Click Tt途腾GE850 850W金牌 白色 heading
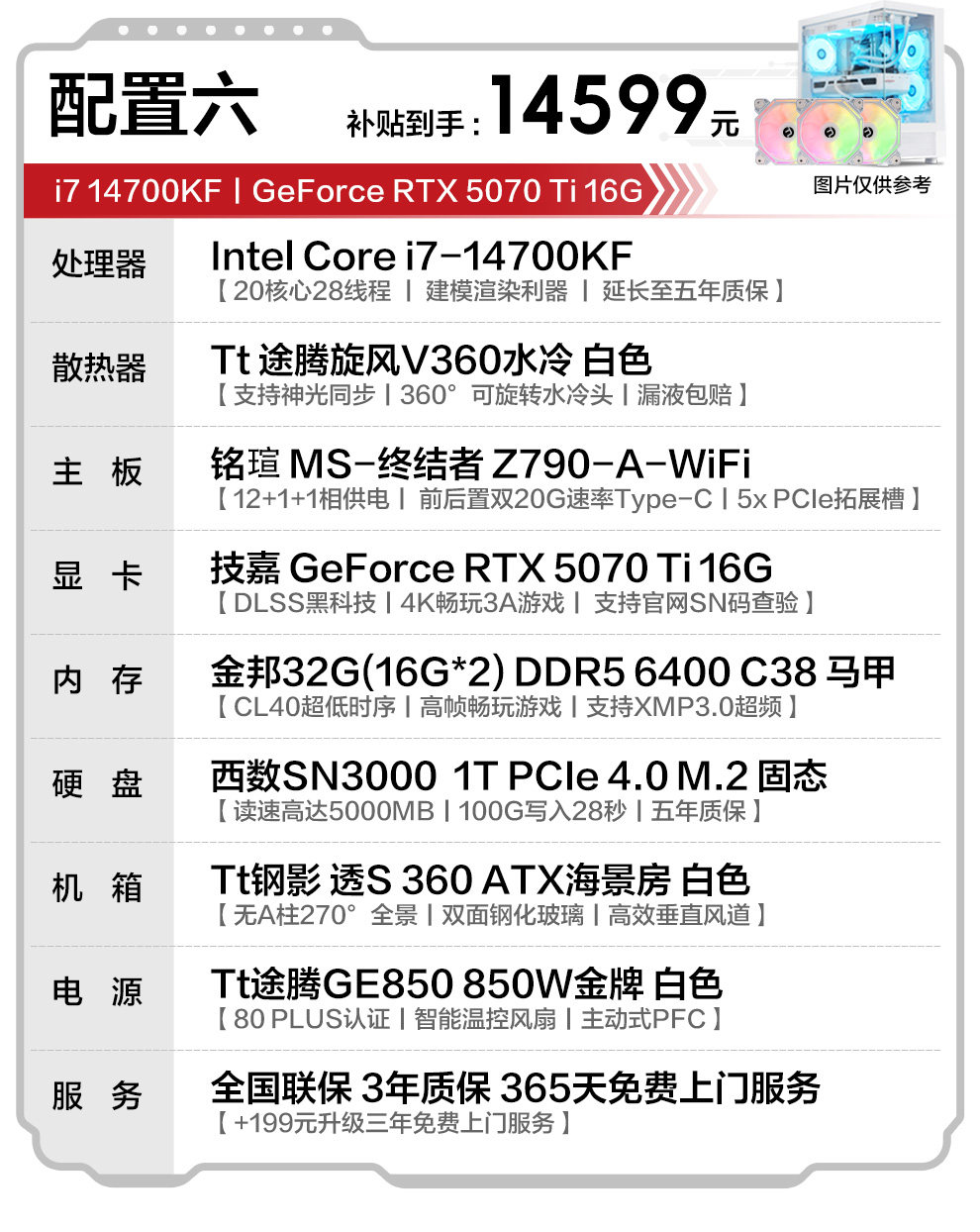980x1232 pixels. pyautogui.click(x=466, y=983)
